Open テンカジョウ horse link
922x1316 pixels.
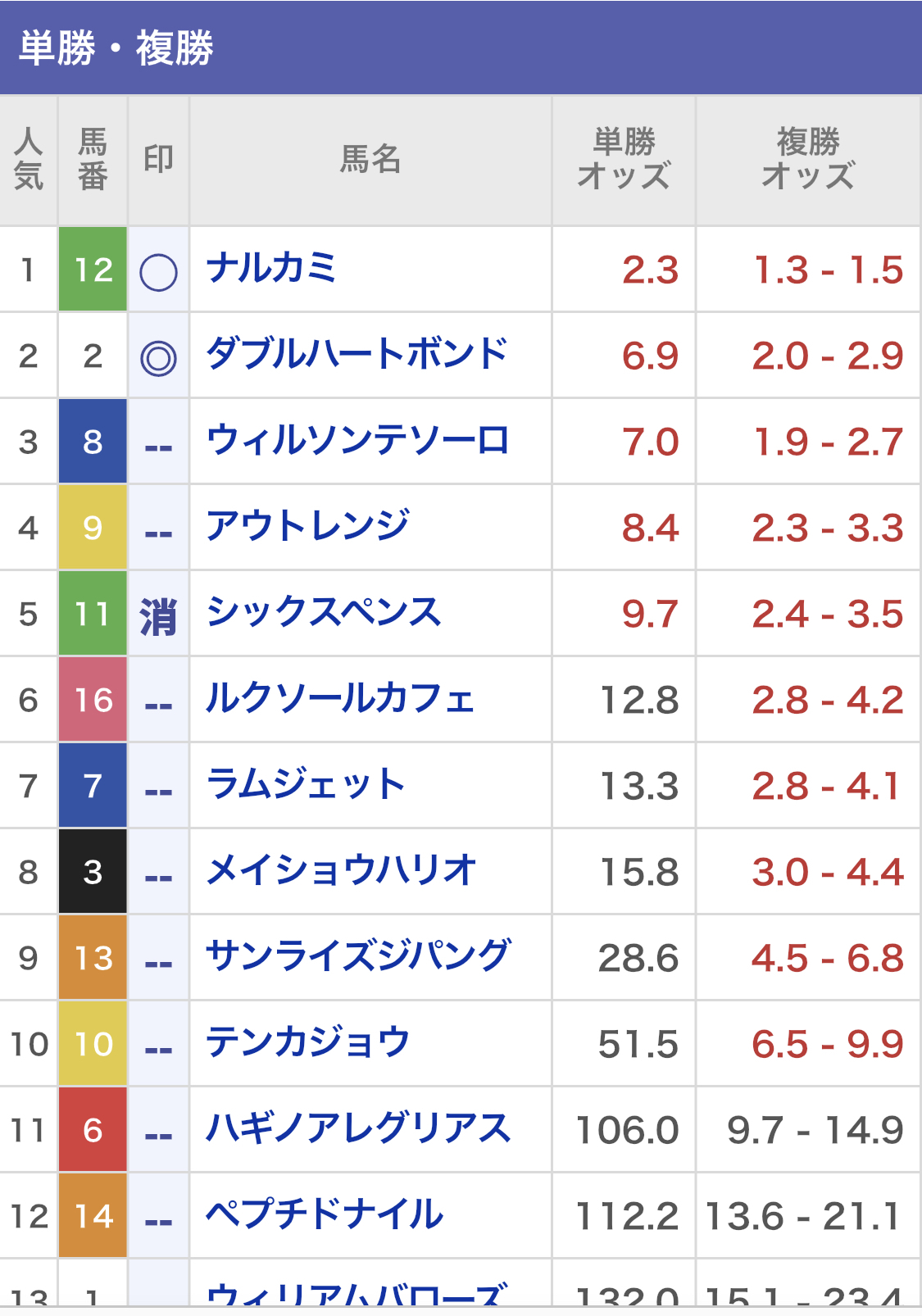tap(307, 1043)
